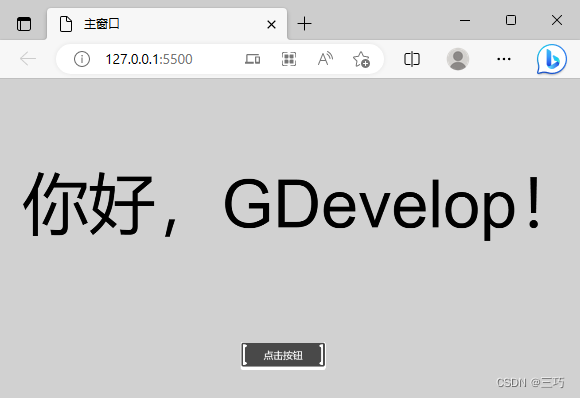Open the user profile avatar

[x=458, y=59]
